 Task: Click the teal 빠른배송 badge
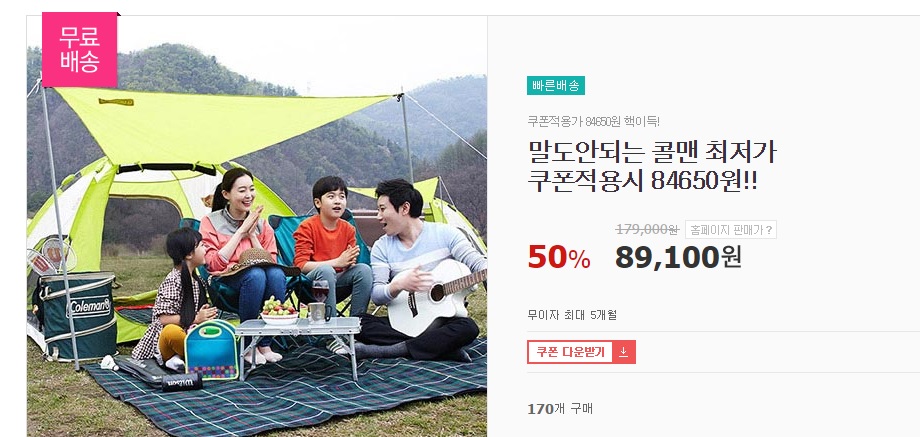556,86
